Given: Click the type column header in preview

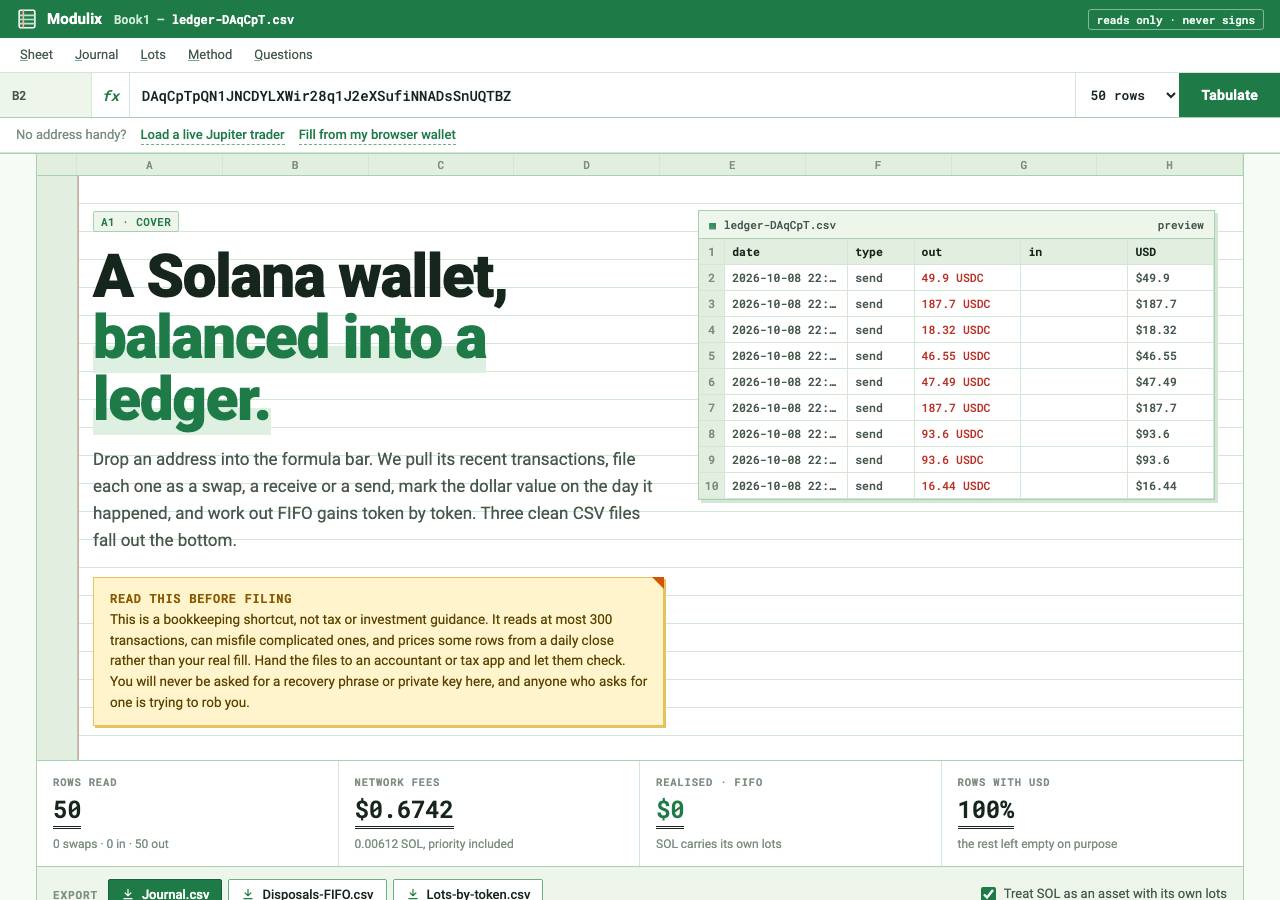Looking at the screenshot, I should click(881, 252).
